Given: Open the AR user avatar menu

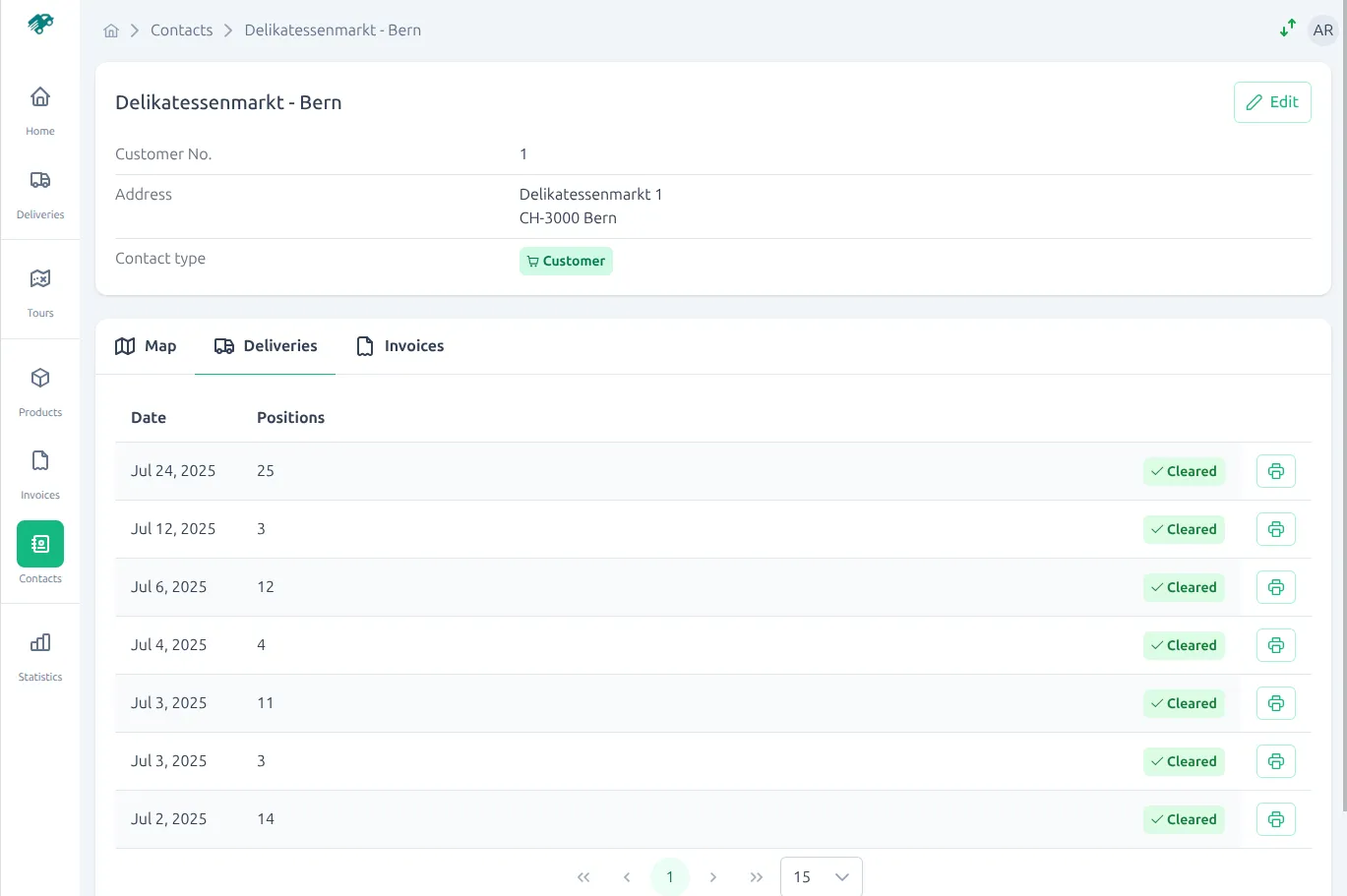Looking at the screenshot, I should [1322, 30].
